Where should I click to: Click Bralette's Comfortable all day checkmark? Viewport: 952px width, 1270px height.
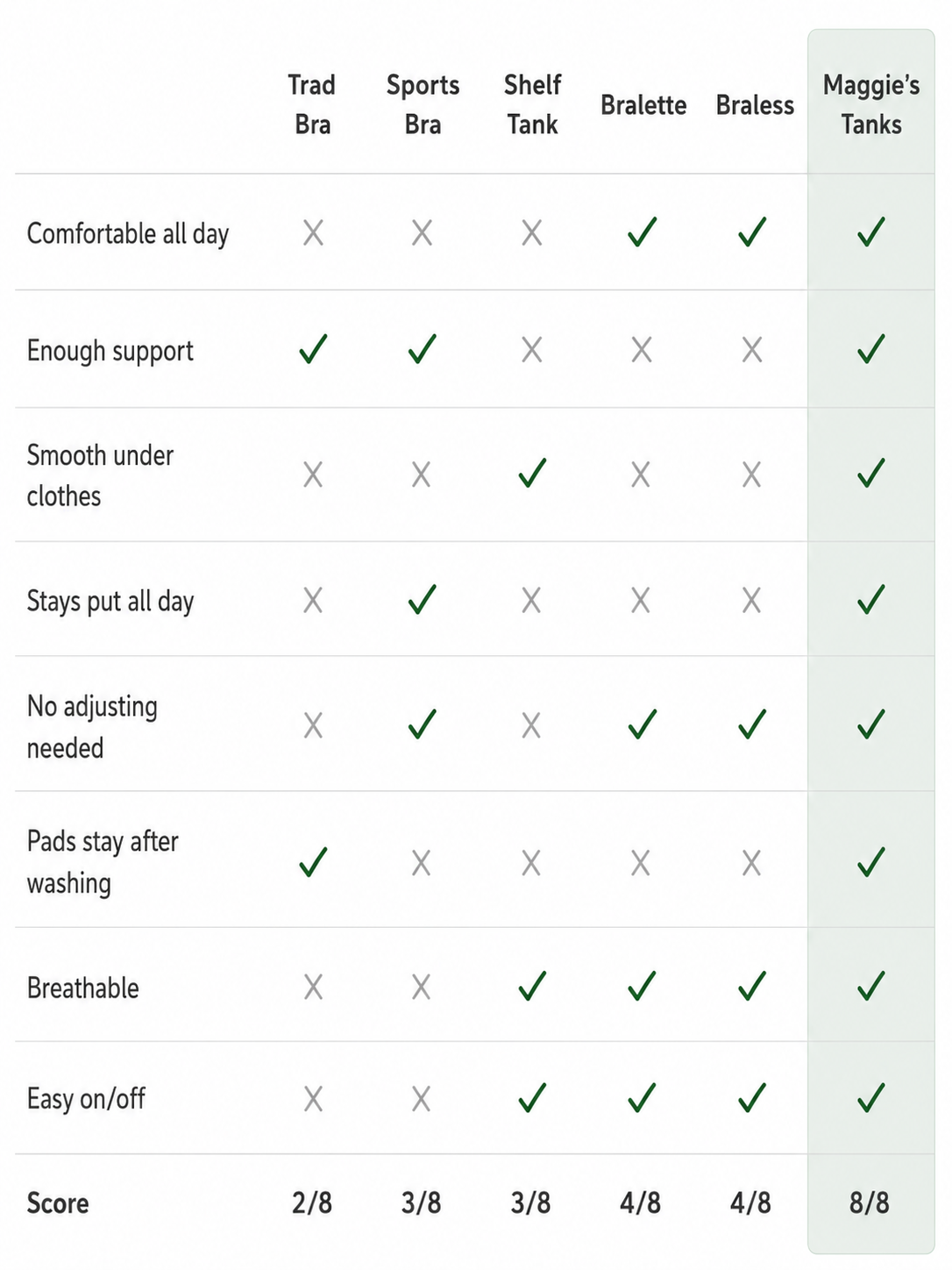click(642, 232)
